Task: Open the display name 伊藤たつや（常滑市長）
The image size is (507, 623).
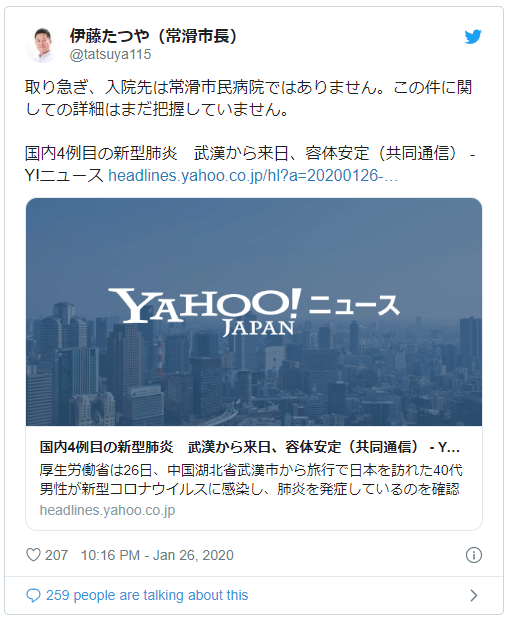Action: [x=154, y=36]
